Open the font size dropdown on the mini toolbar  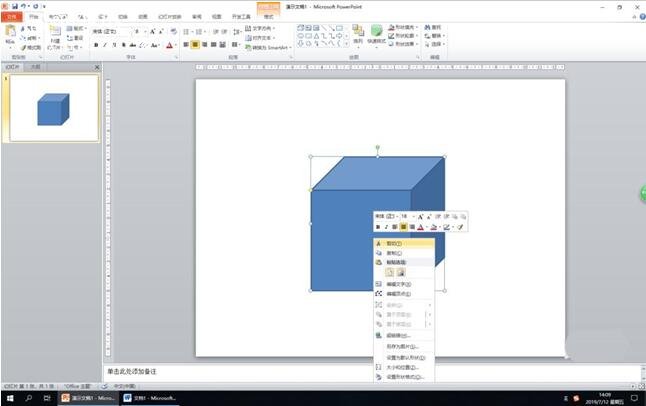pos(414,217)
